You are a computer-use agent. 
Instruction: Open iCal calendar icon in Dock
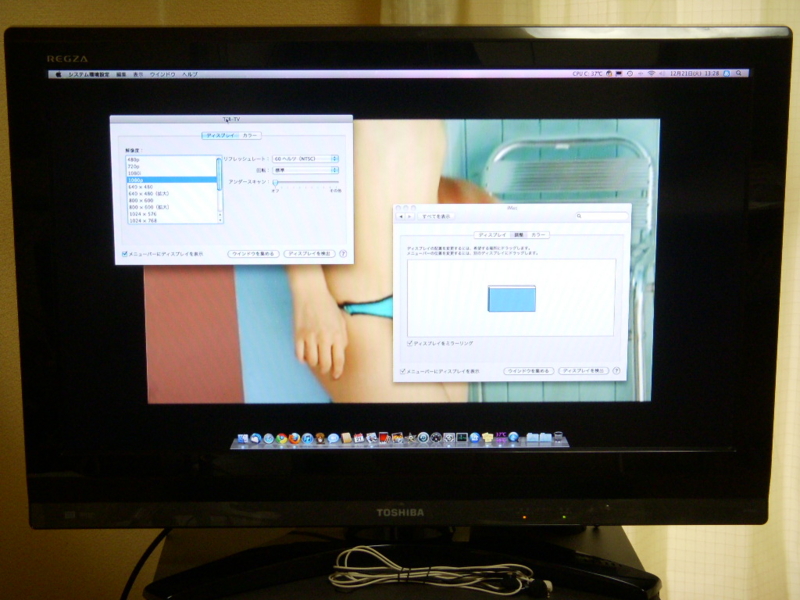click(359, 438)
